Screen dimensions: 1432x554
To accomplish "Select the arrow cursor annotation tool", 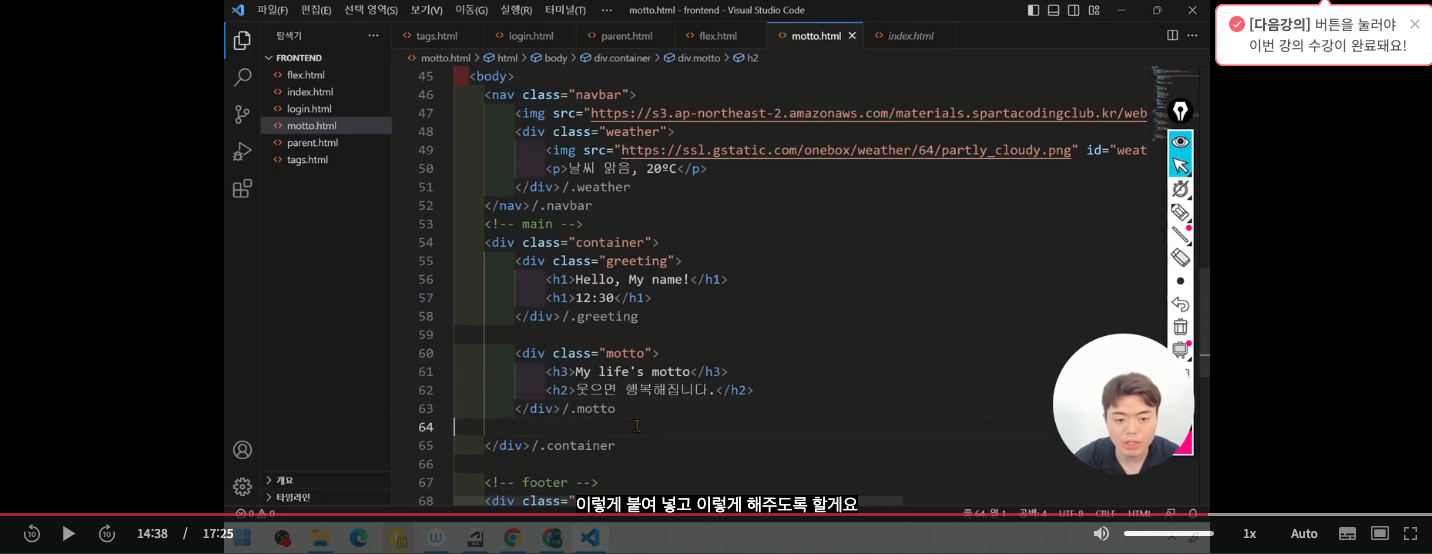I will point(1180,165).
